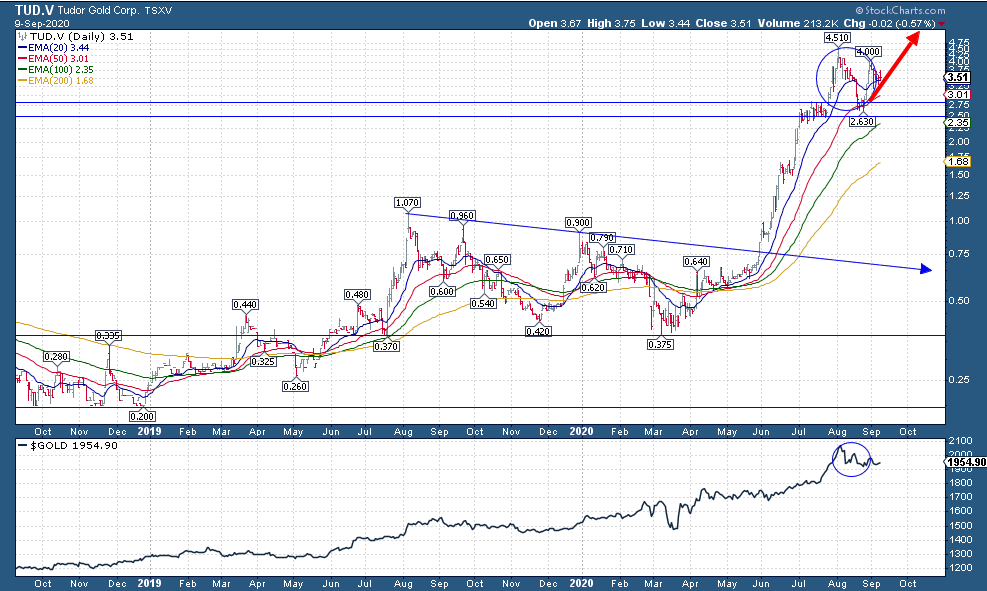This screenshot has width=987, height=591.
Task: Click the 0.620 price label
Action: 593,288
